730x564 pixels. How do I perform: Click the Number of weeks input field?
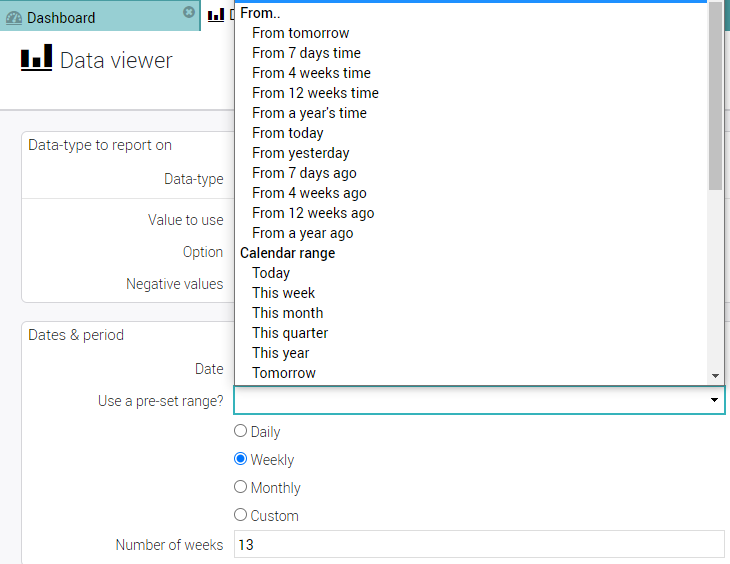pos(478,544)
